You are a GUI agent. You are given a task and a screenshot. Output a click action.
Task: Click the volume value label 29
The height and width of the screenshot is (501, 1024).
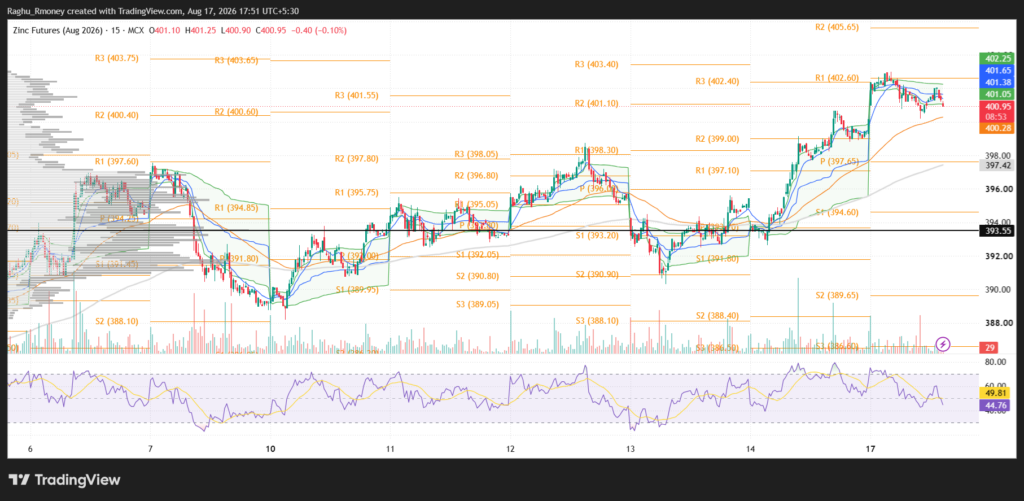[x=991, y=346]
